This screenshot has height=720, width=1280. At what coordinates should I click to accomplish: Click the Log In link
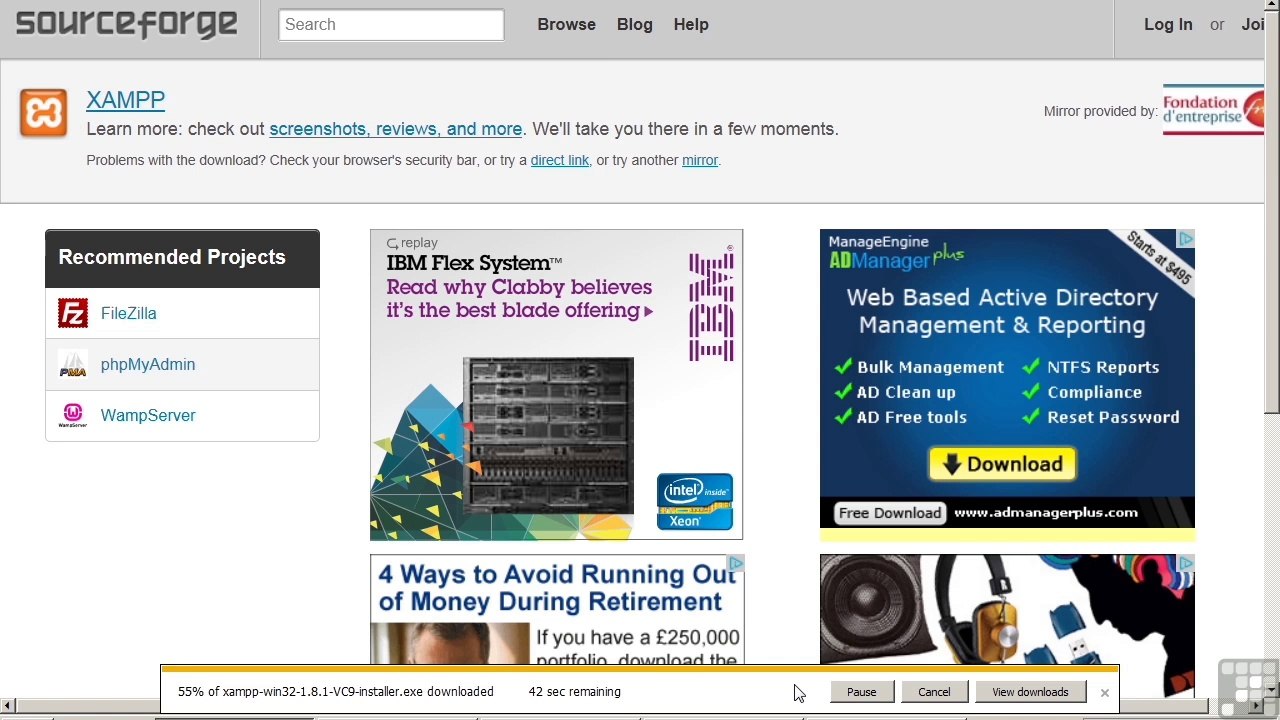[1168, 25]
